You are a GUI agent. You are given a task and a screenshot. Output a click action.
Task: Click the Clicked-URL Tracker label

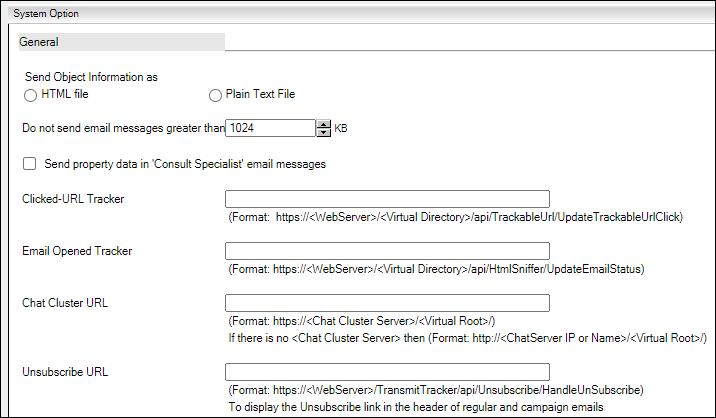tap(73, 199)
